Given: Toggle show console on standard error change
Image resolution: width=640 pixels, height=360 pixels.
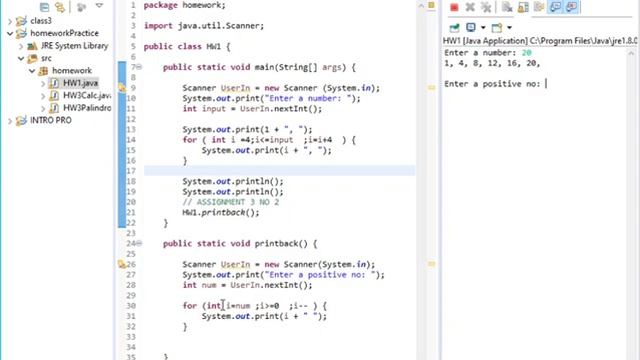Looking at the screenshot, I should (x=571, y=7).
